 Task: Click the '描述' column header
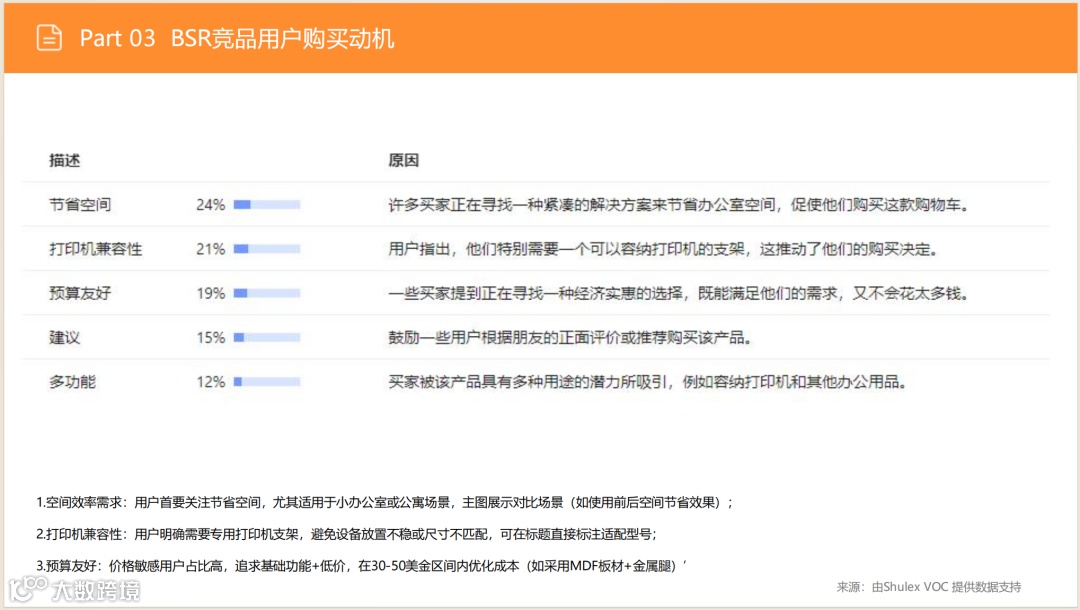point(64,160)
